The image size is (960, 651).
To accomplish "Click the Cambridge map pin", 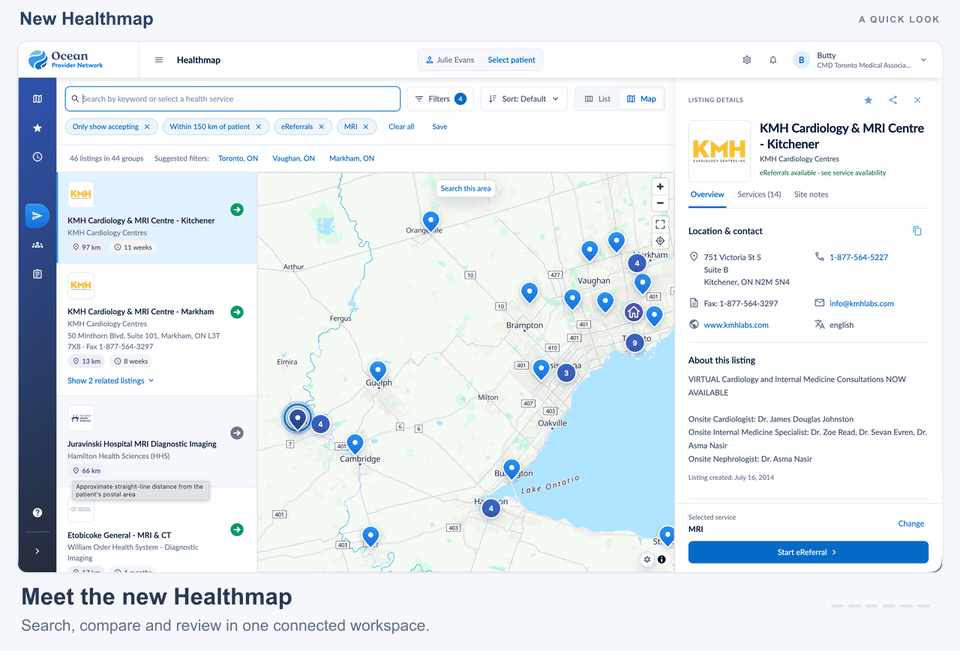I will tap(355, 444).
